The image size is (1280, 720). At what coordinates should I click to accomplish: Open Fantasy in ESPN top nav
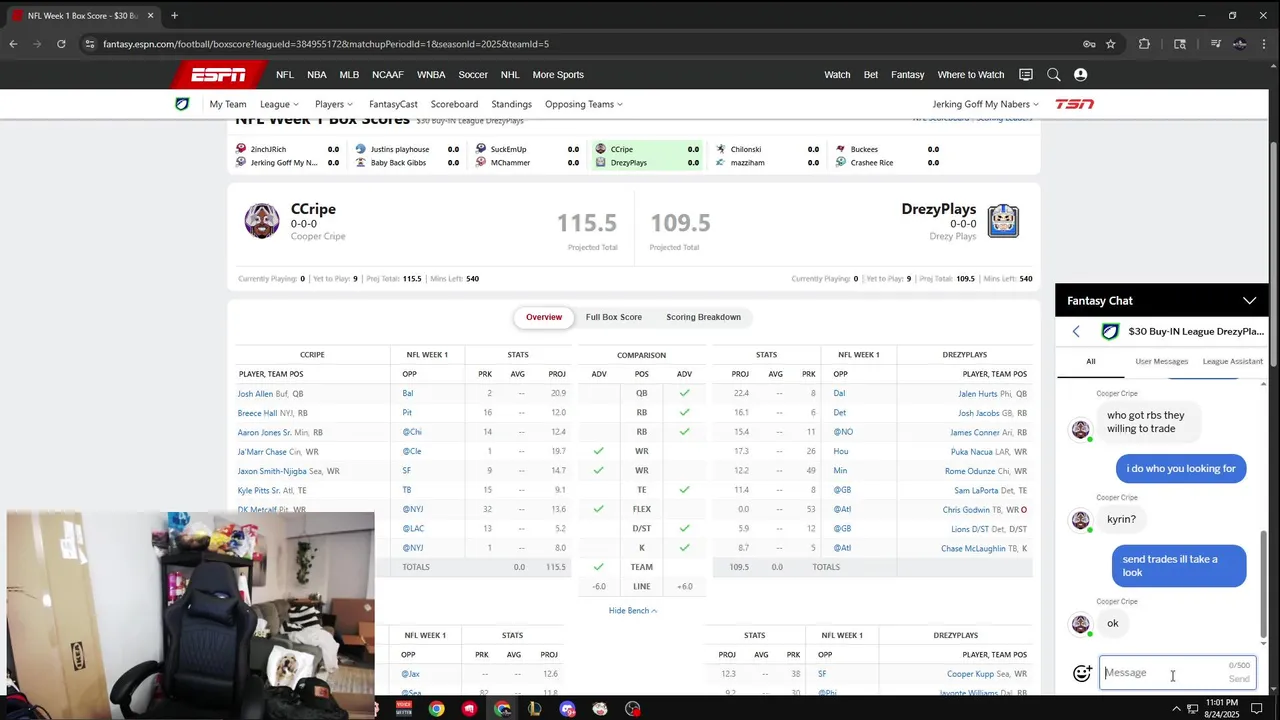click(x=908, y=75)
